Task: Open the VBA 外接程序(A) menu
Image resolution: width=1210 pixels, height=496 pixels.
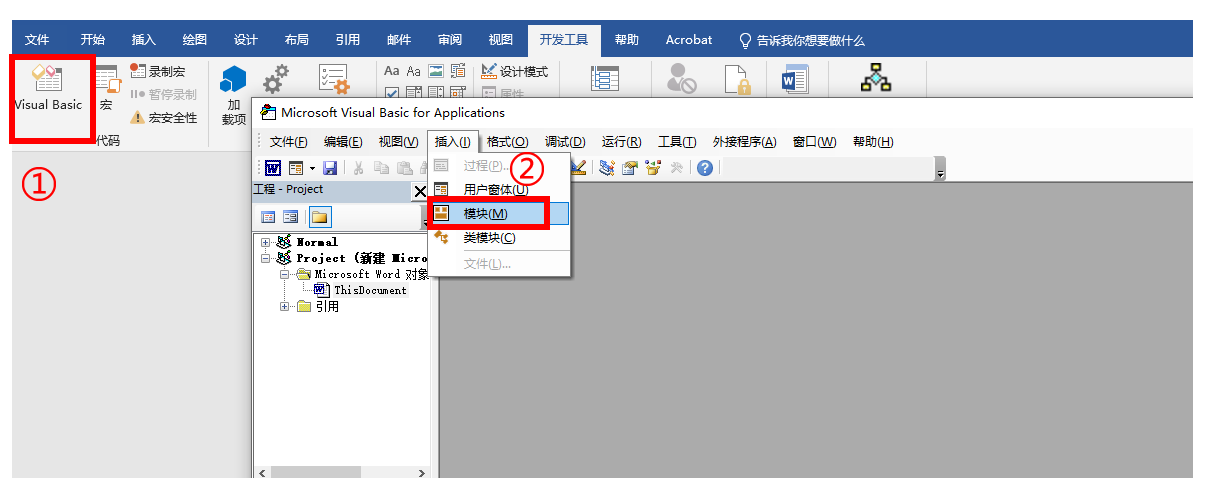Action: coord(744,142)
